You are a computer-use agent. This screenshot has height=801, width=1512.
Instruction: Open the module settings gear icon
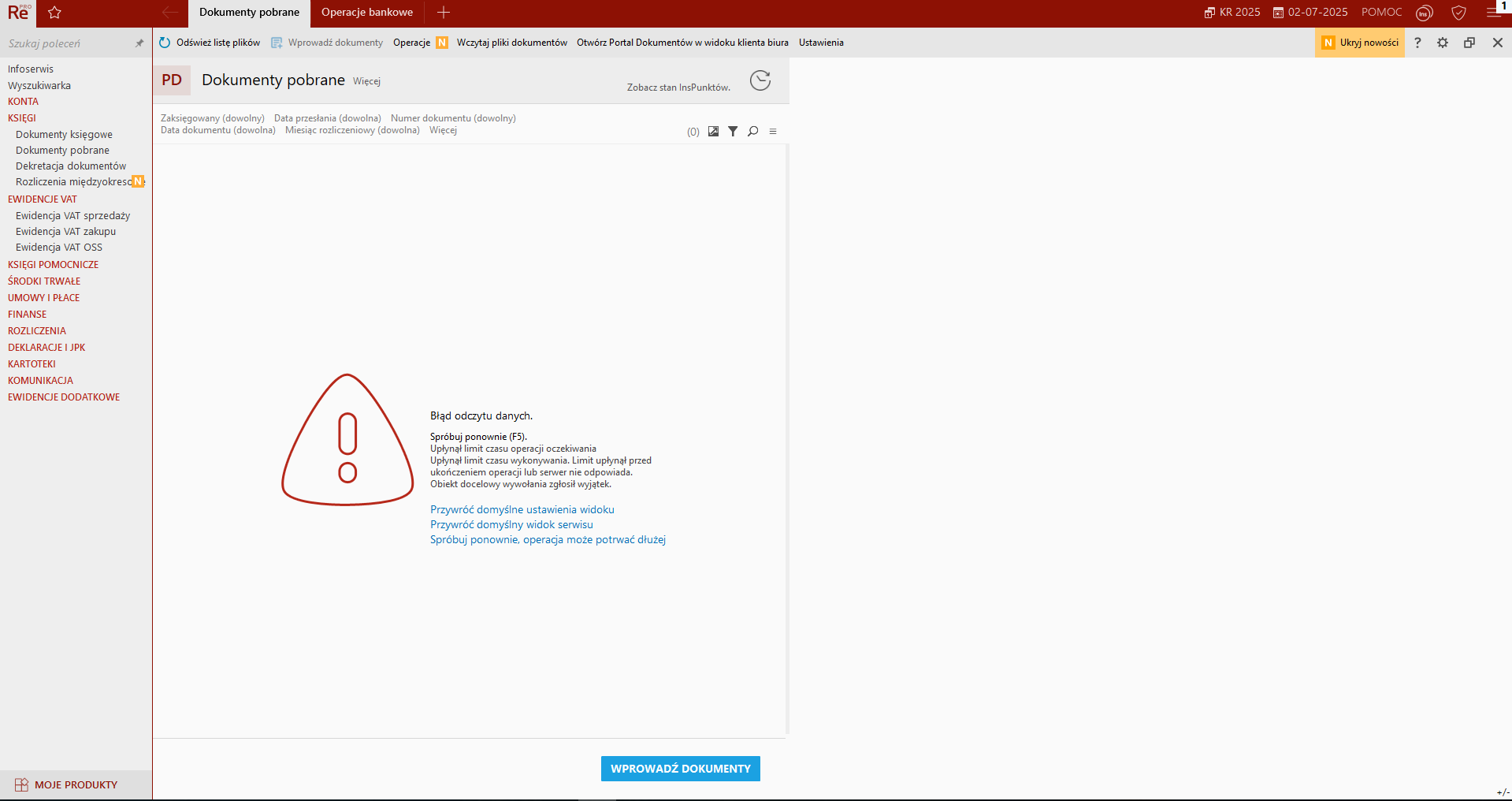click(1443, 43)
